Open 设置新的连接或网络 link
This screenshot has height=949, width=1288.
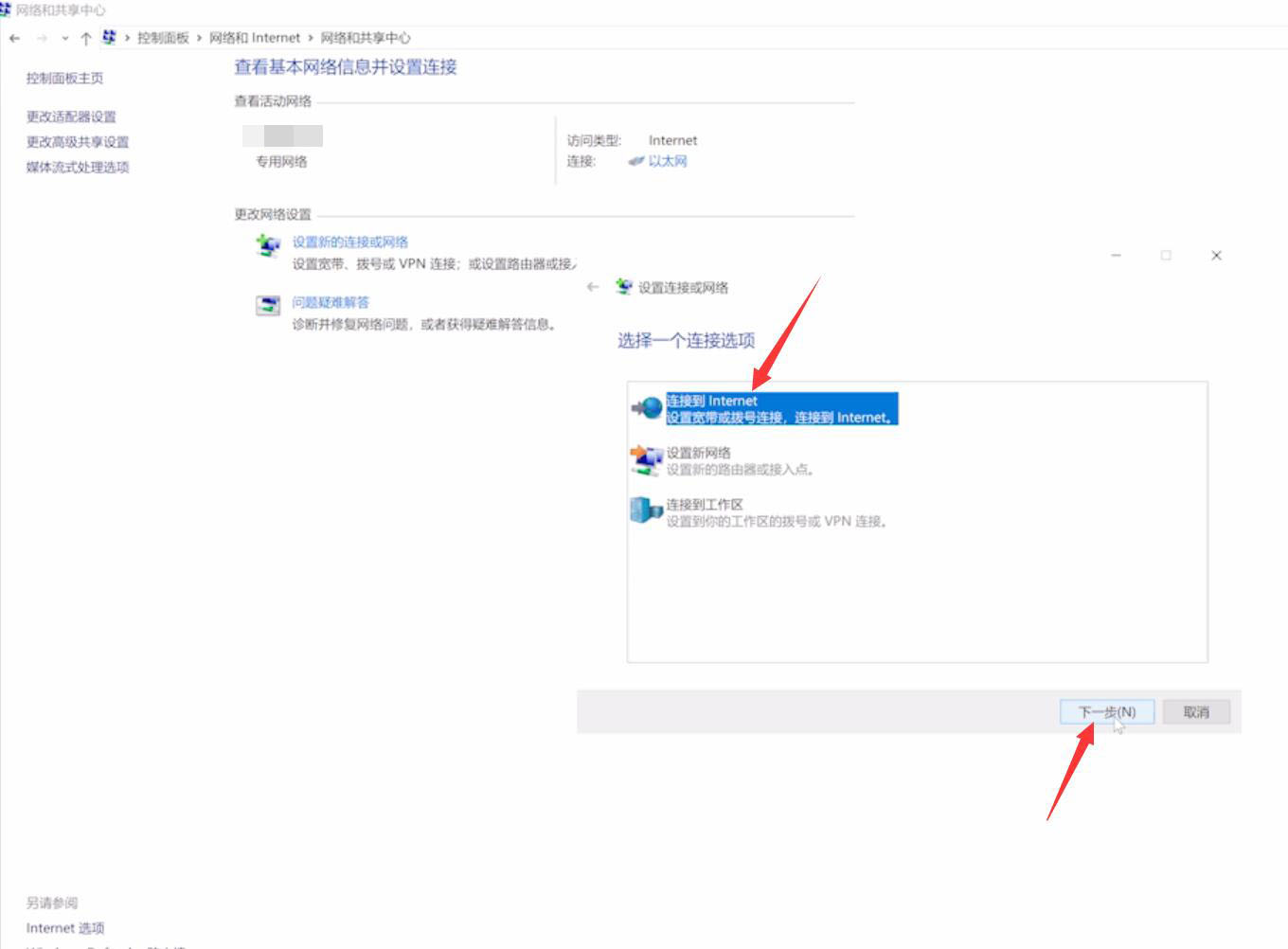[x=350, y=242]
